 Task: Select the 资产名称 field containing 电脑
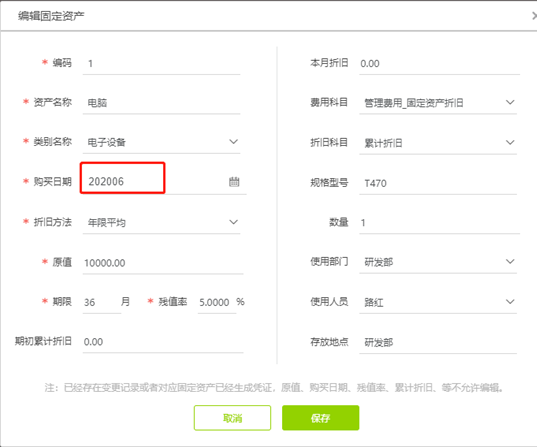point(161,103)
